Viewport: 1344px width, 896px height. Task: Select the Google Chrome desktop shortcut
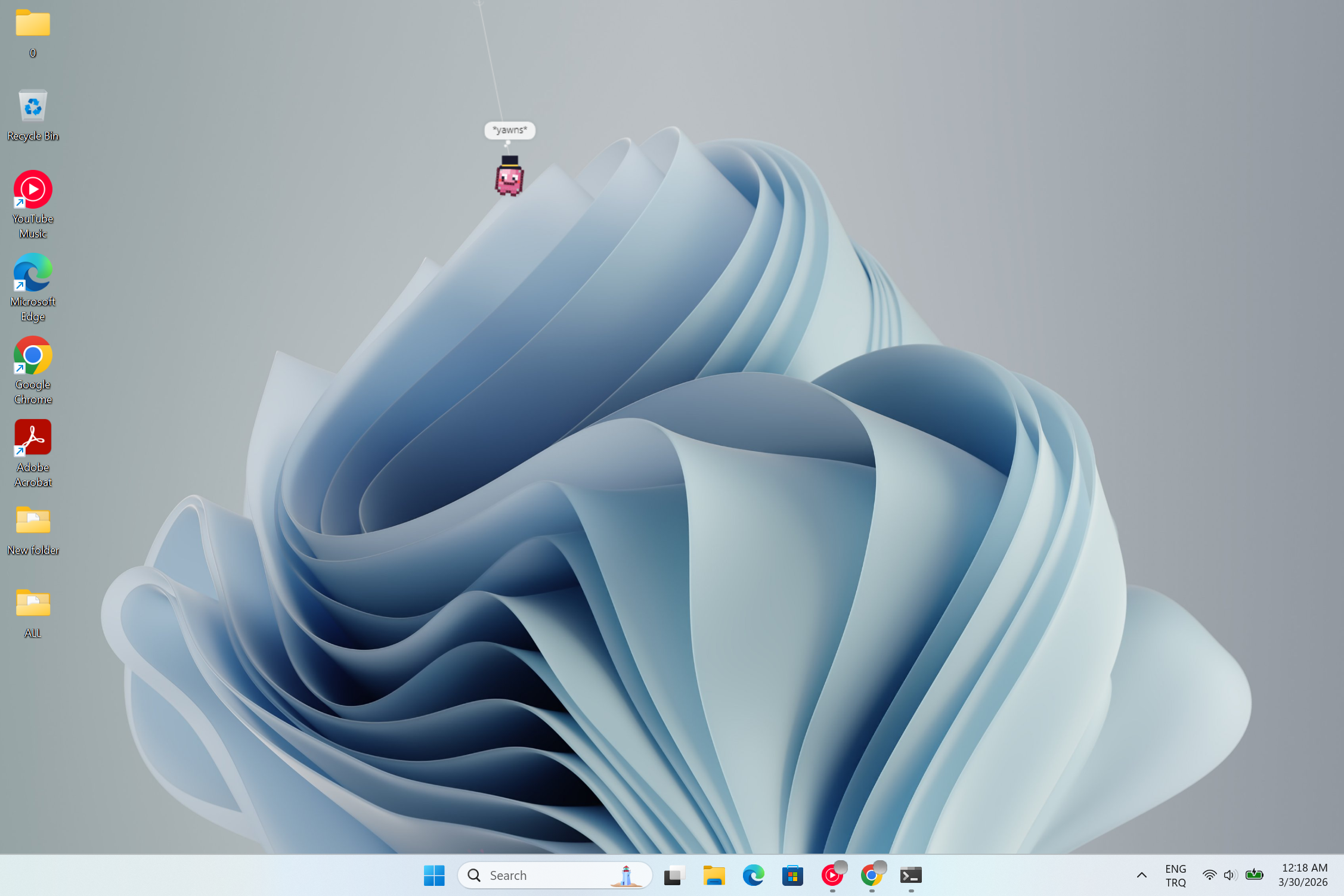coord(33,356)
